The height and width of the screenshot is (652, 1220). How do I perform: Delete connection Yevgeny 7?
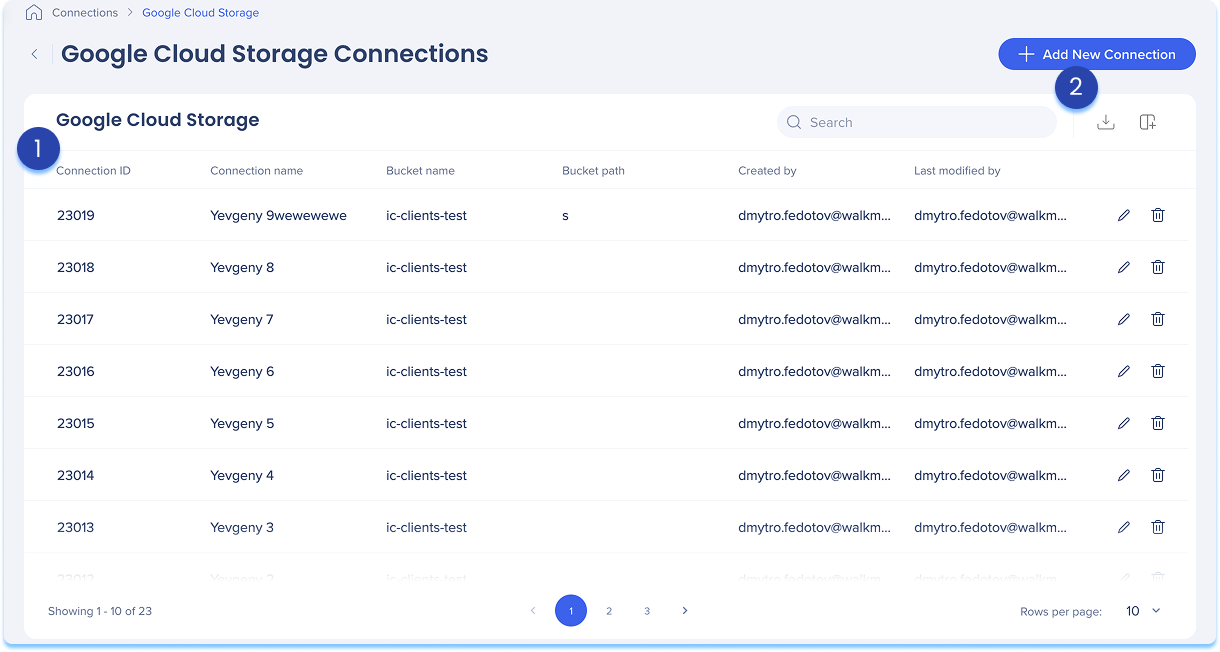[x=1158, y=319]
